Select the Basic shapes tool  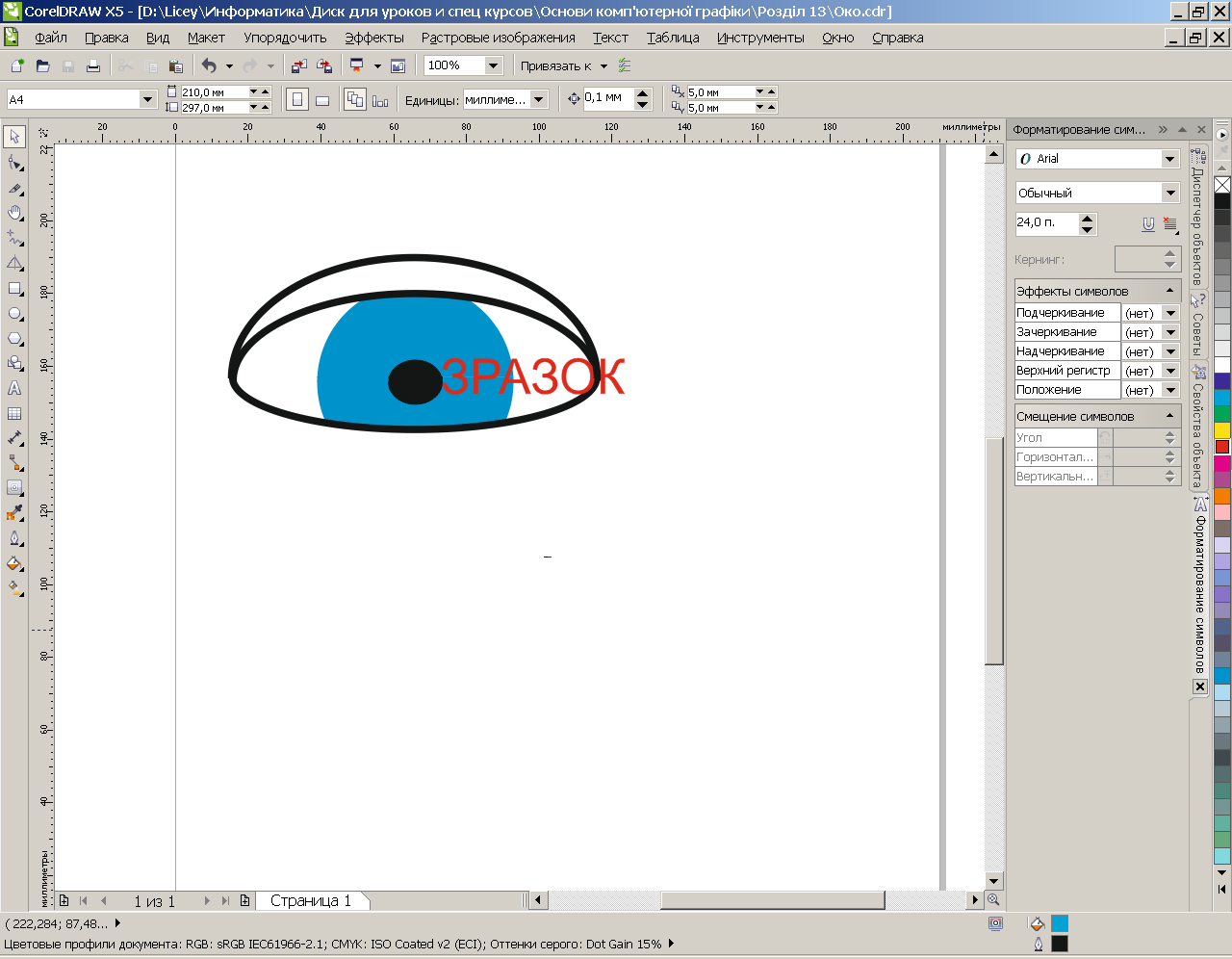[14, 363]
